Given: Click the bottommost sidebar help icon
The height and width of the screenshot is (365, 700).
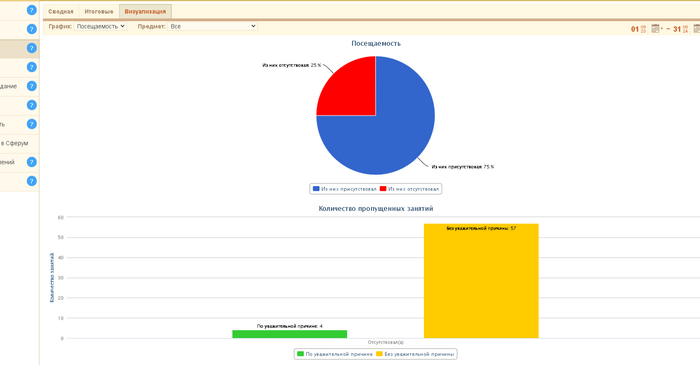Looking at the screenshot, I should [31, 181].
